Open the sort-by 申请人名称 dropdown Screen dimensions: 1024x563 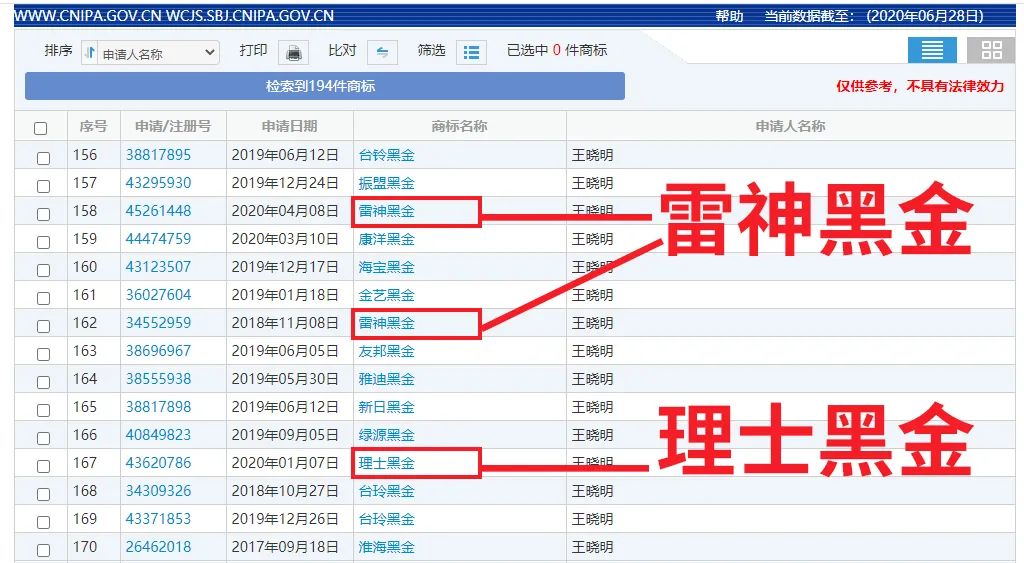(x=159, y=53)
